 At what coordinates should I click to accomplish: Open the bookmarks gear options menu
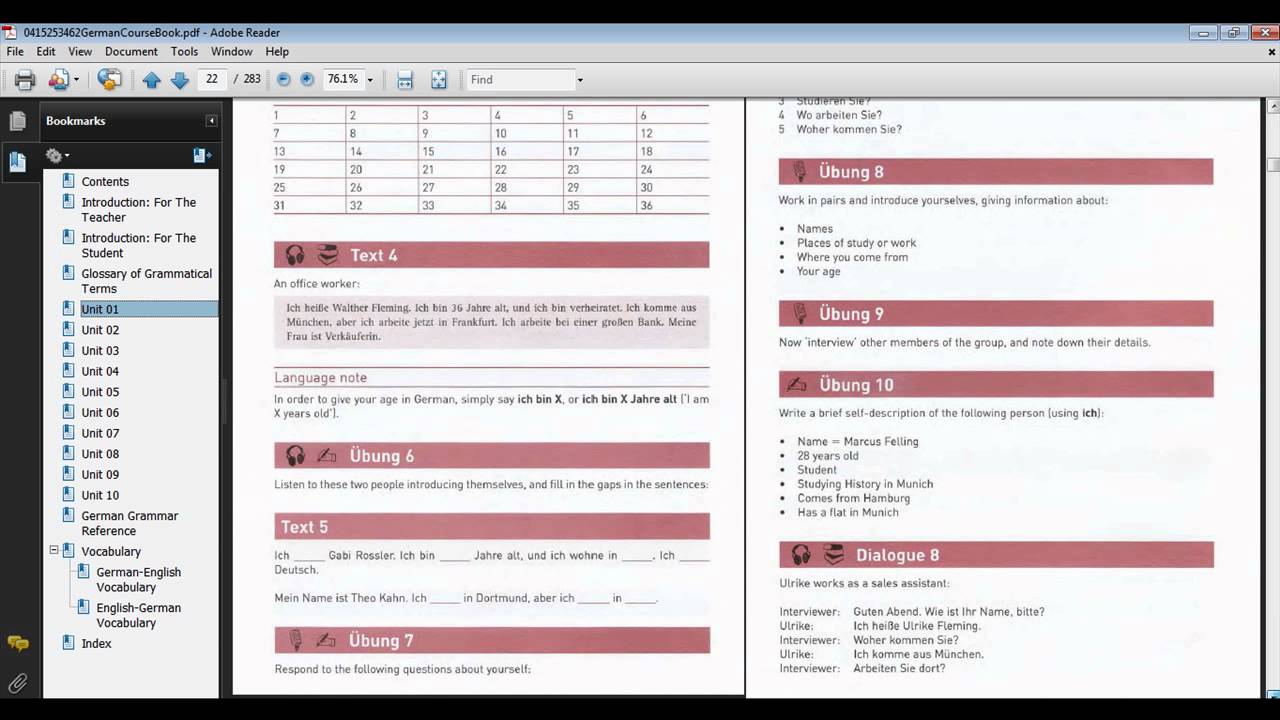coord(57,155)
